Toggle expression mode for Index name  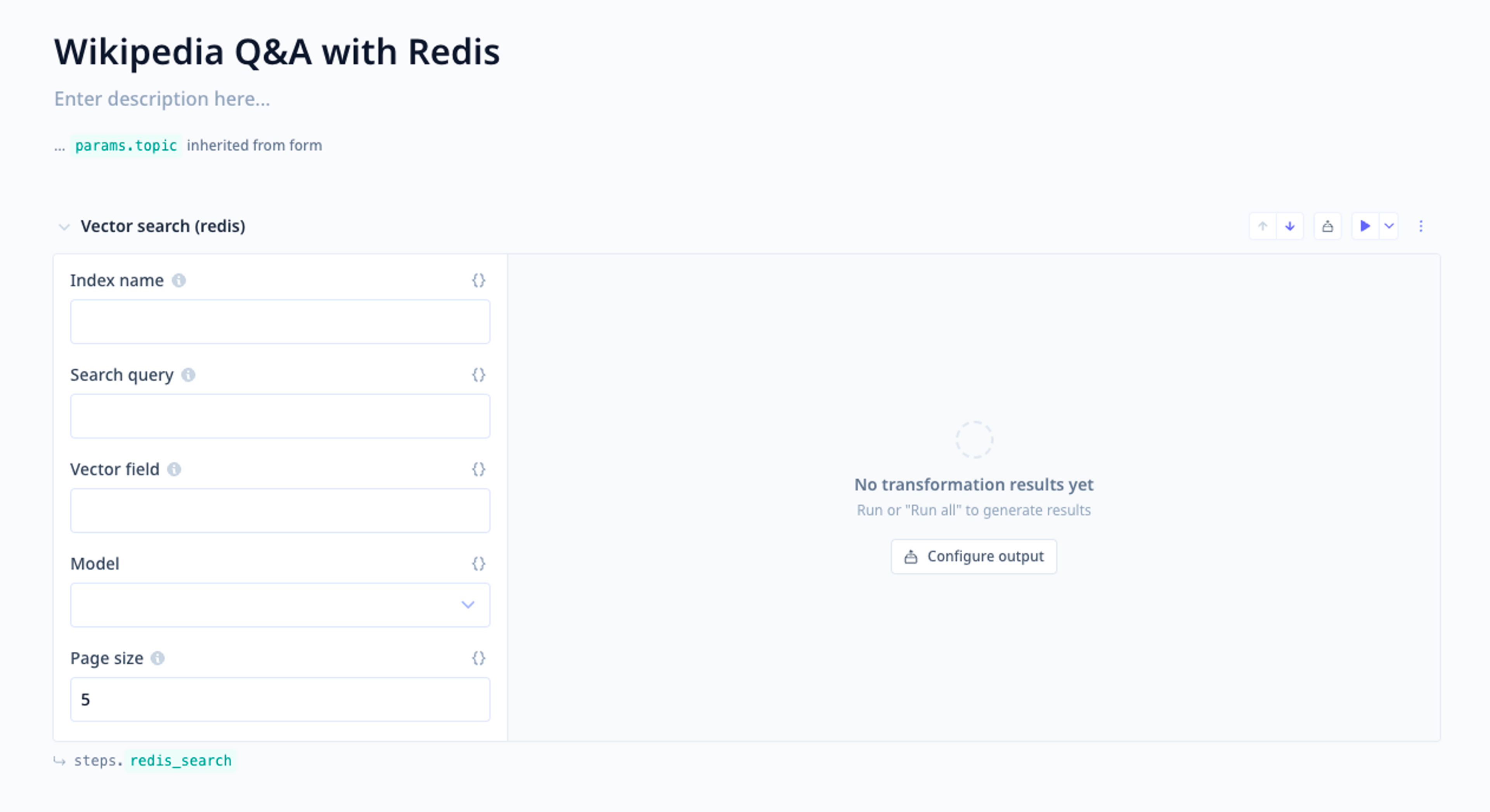point(478,280)
